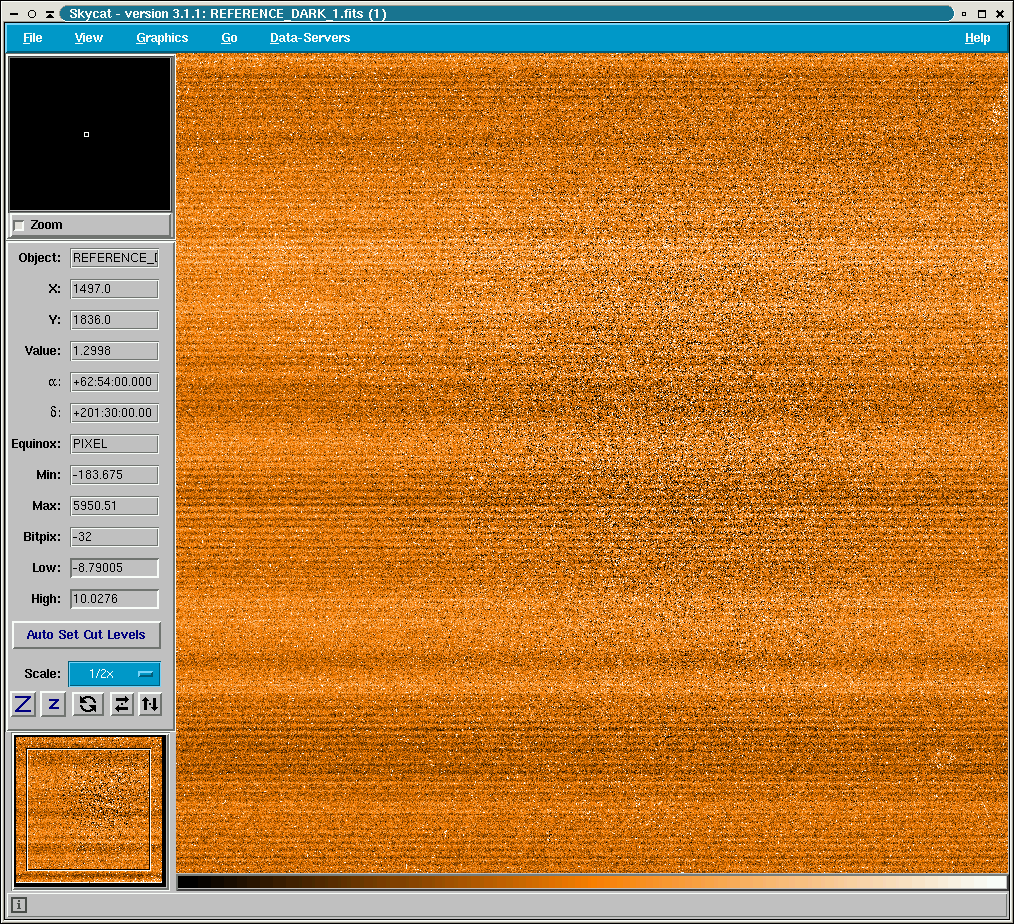Click the High cut level input field

point(114,599)
